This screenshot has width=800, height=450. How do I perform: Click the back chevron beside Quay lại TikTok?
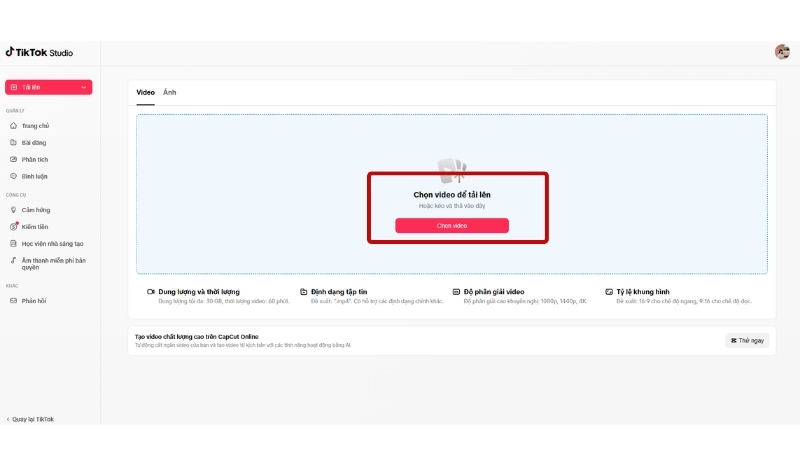tap(8, 419)
